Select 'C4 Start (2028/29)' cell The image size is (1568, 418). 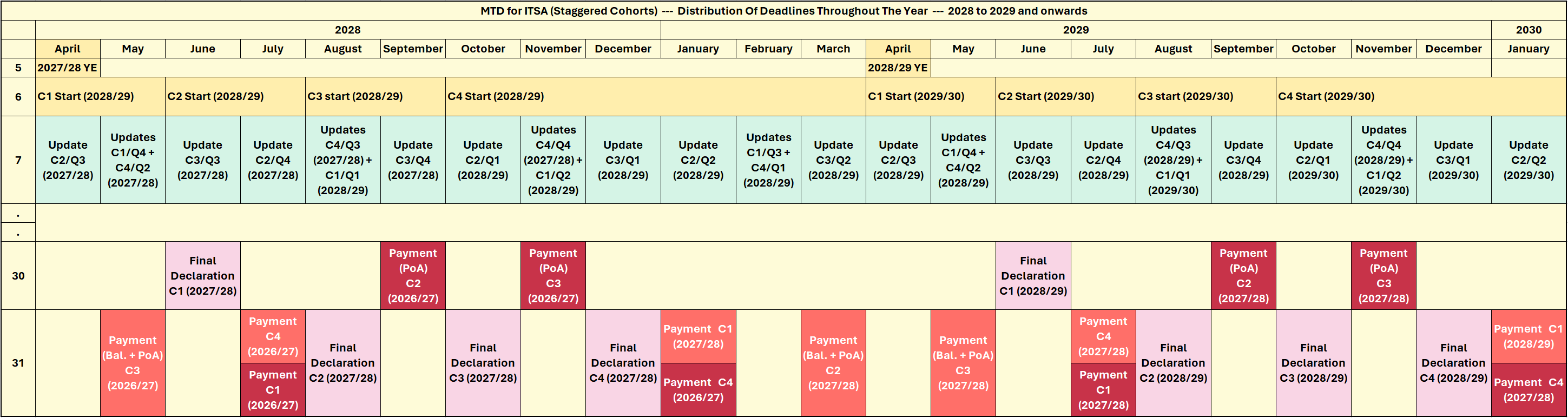pos(656,96)
